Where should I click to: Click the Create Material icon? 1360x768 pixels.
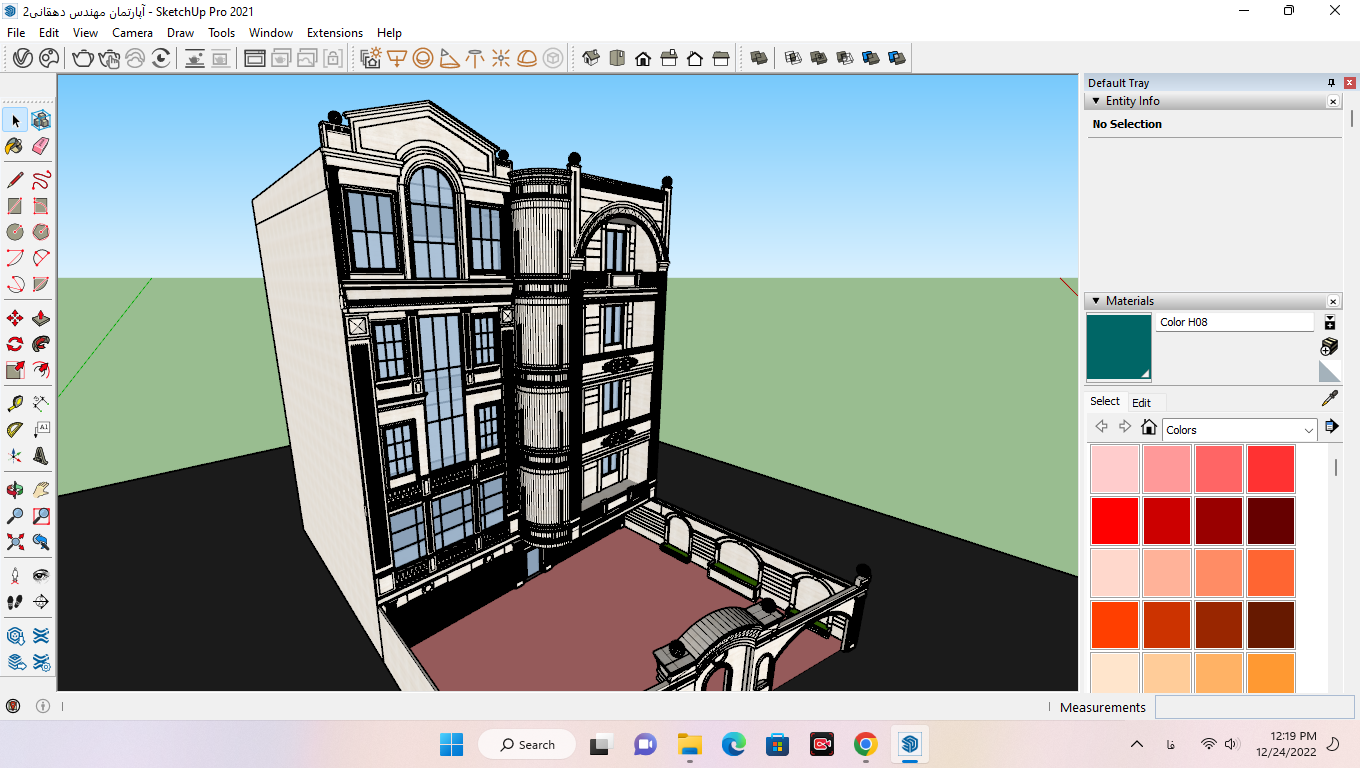pyautogui.click(x=1329, y=346)
